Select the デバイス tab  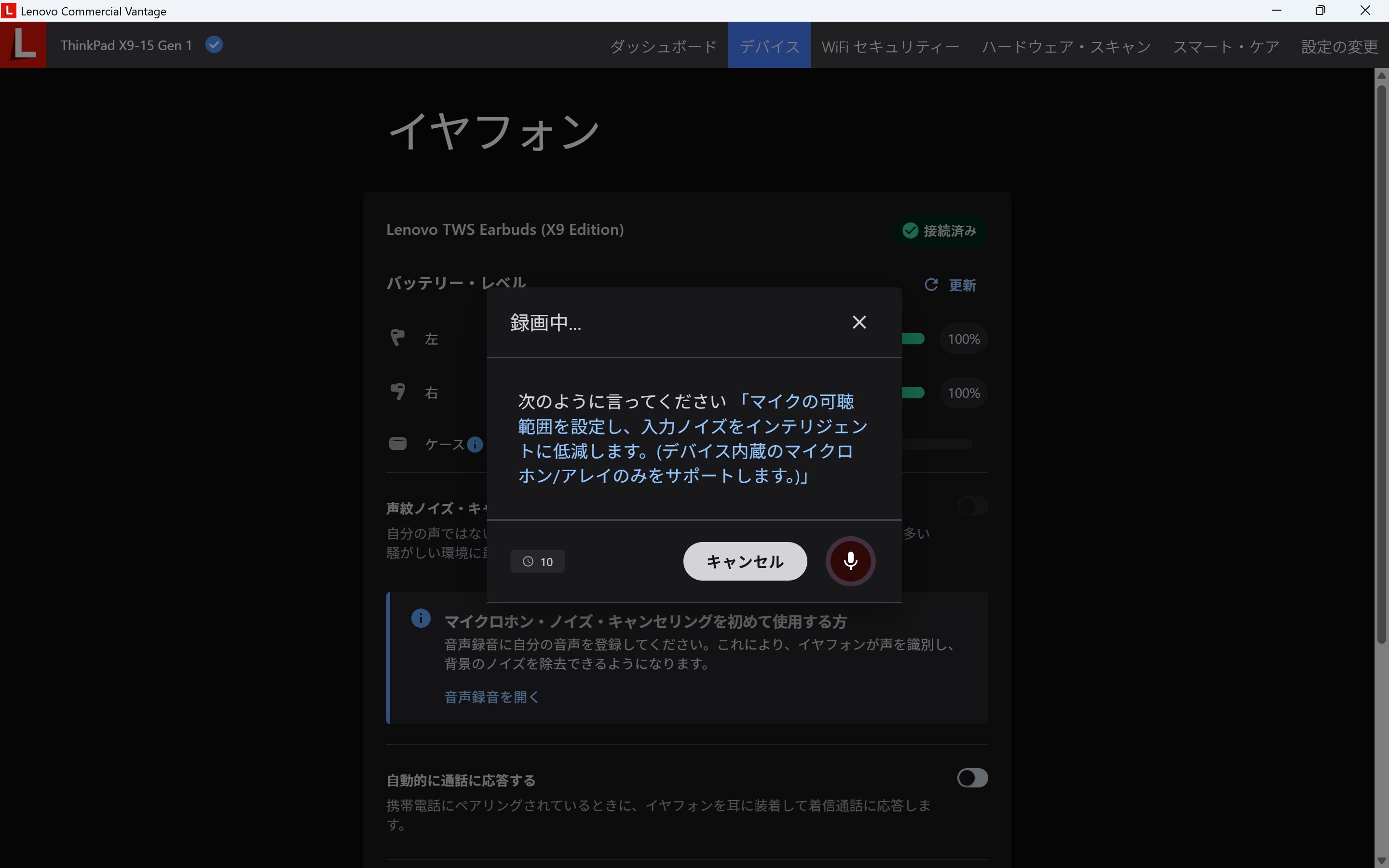(769, 45)
